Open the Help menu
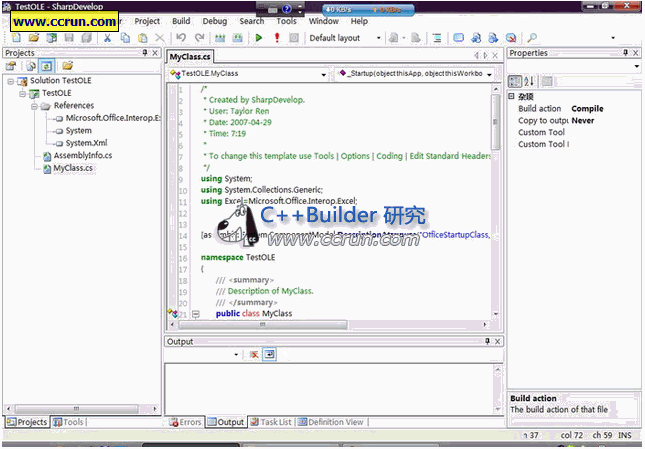 359,21
